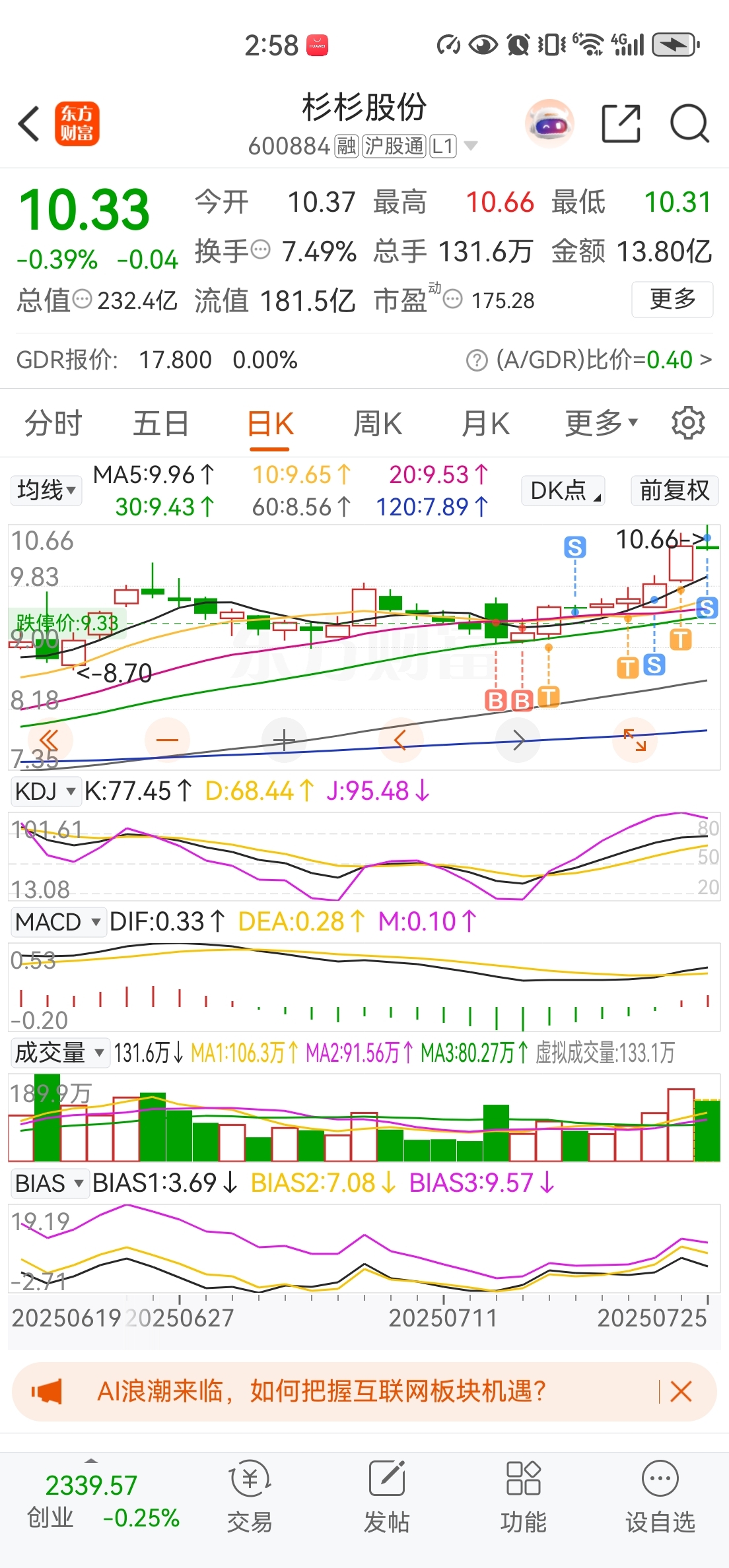This screenshot has height=1568, width=729.
Task: Zoom in the chart with the plus icon
Action: [284, 740]
